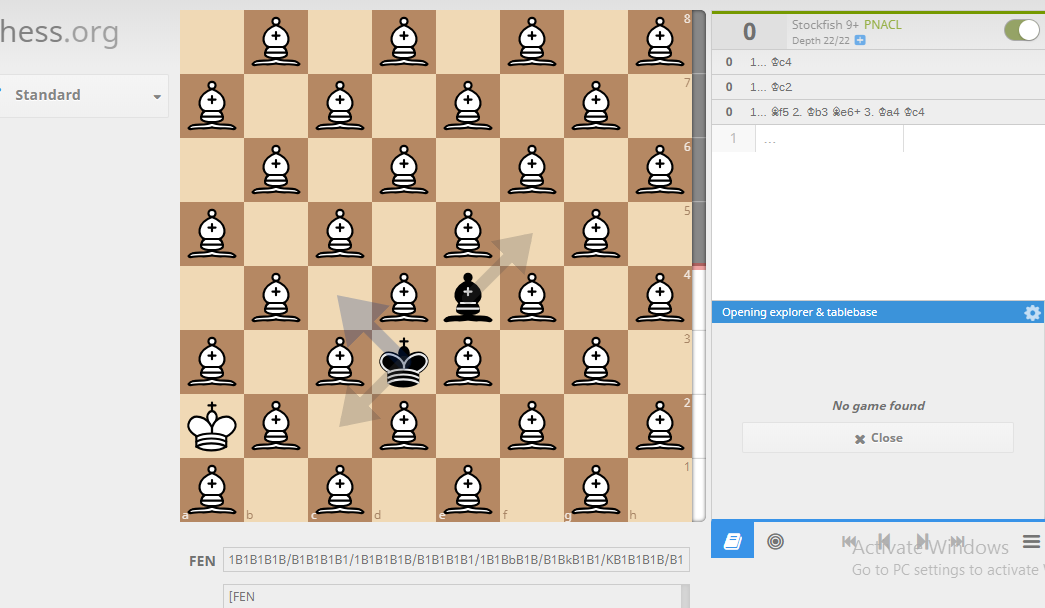Jump to last move
Viewport: 1045px width, 608px height.
point(958,541)
